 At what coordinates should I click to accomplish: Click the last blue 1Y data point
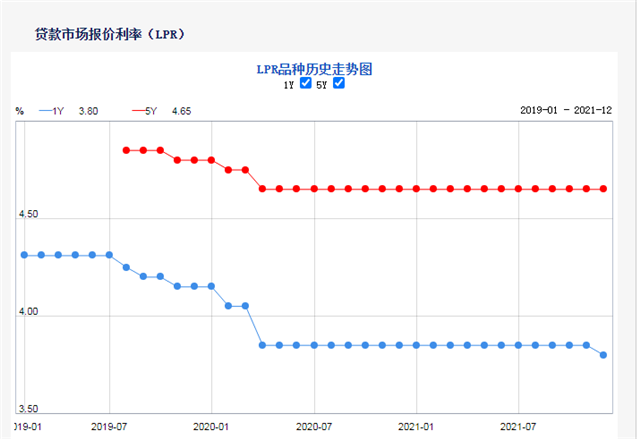[603, 355]
